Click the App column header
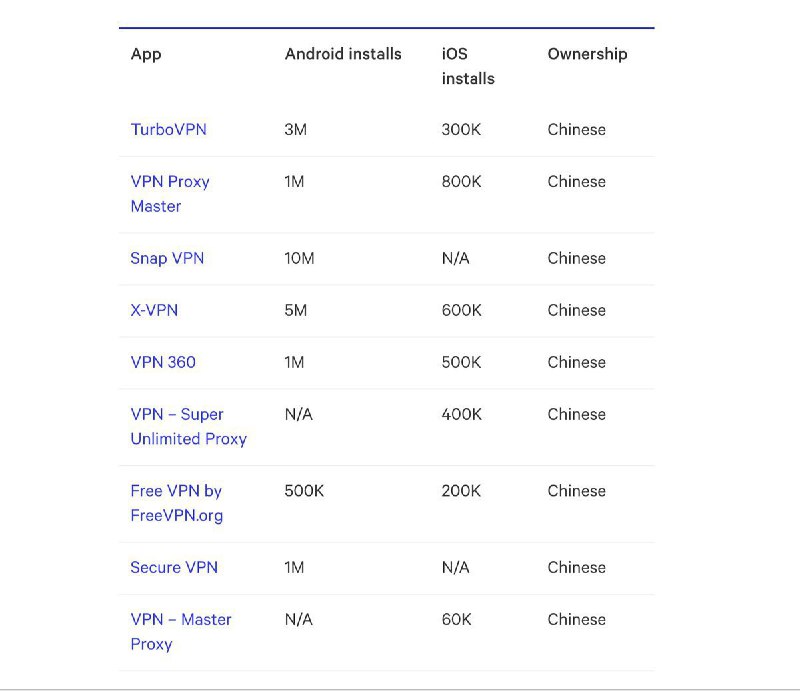 [146, 54]
